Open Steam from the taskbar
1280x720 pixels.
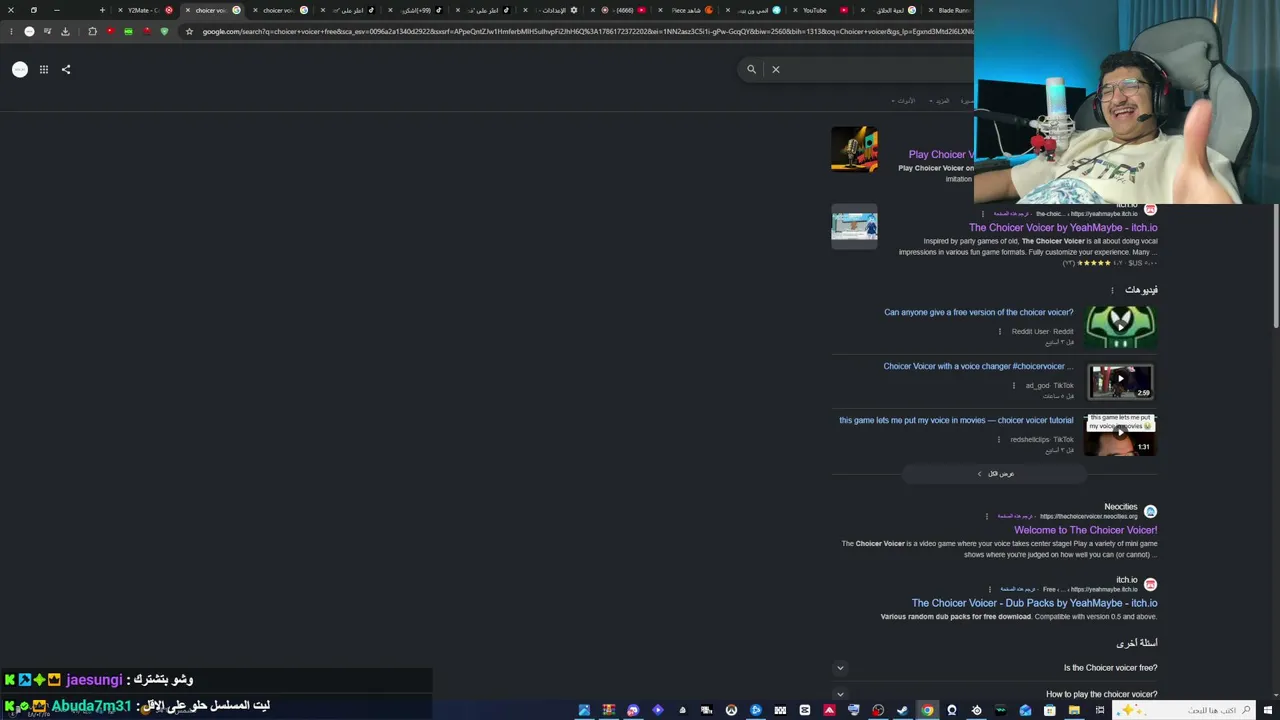(902, 711)
